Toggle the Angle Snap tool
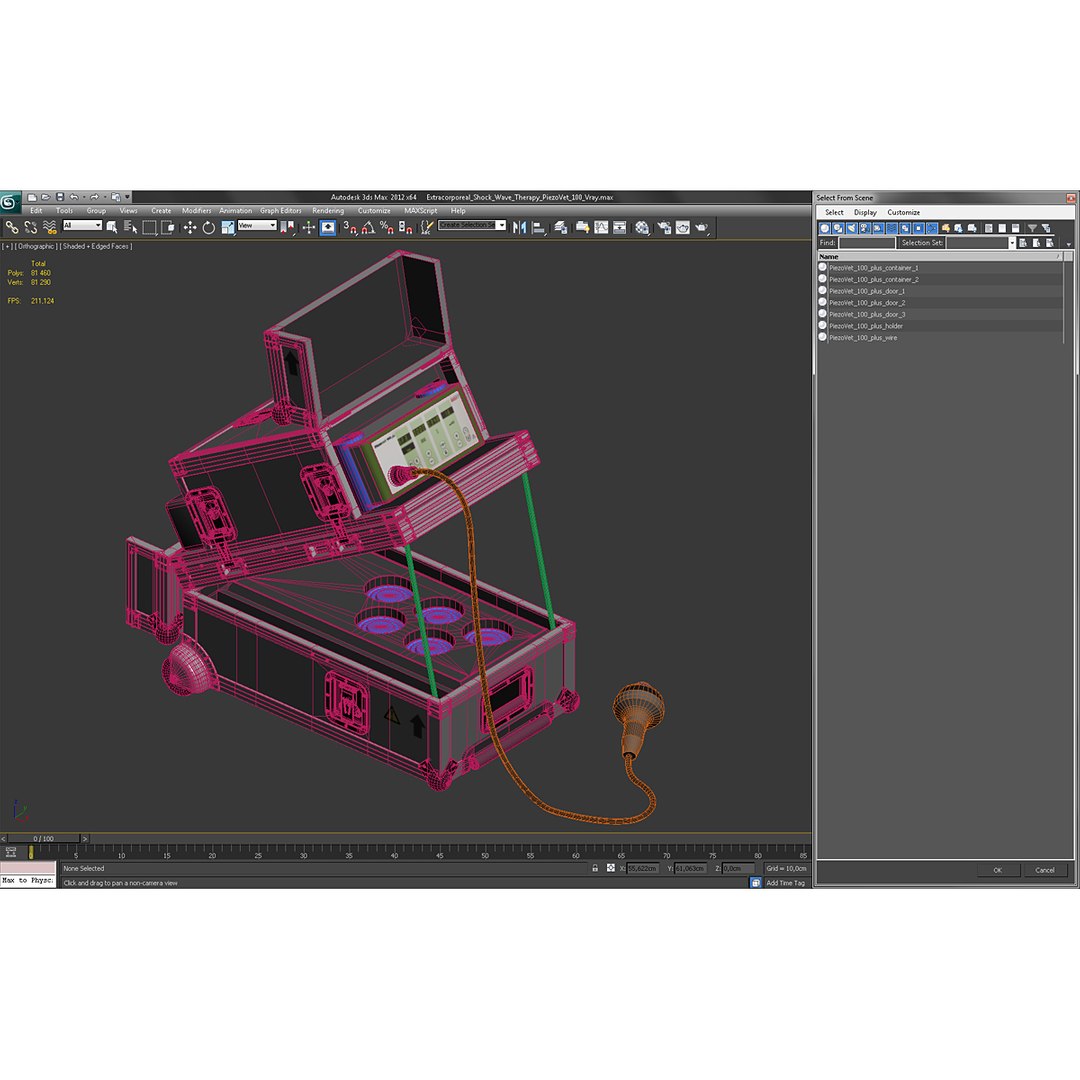The width and height of the screenshot is (1080, 1080). (x=368, y=227)
